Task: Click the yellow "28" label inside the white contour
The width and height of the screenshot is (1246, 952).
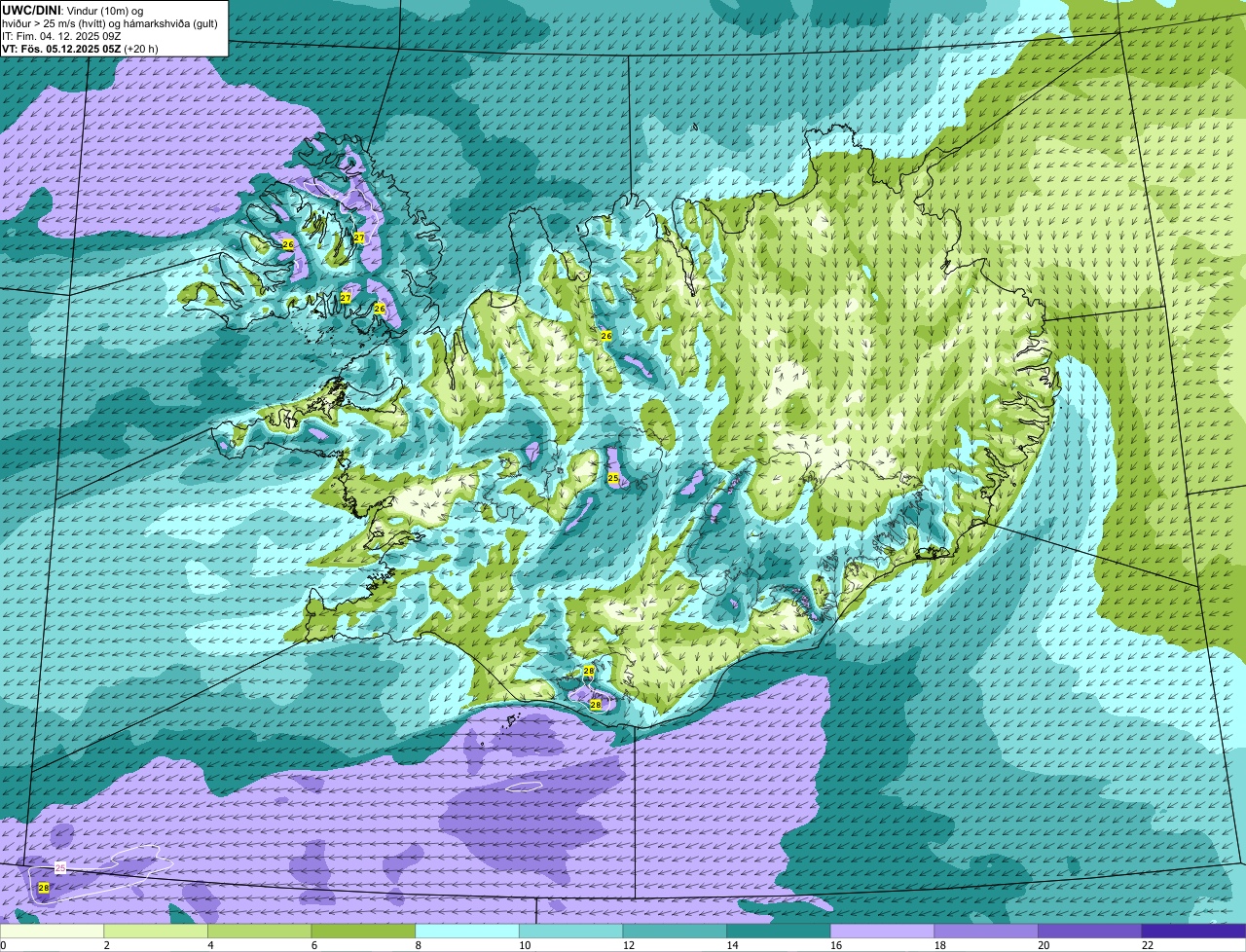Action: tap(44, 888)
